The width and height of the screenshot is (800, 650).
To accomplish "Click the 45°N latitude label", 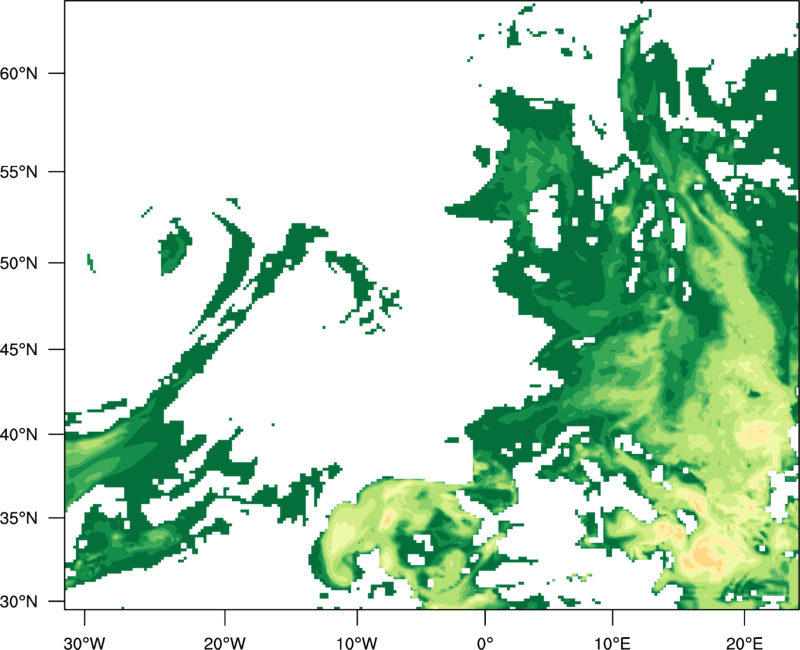I will (x=19, y=349).
